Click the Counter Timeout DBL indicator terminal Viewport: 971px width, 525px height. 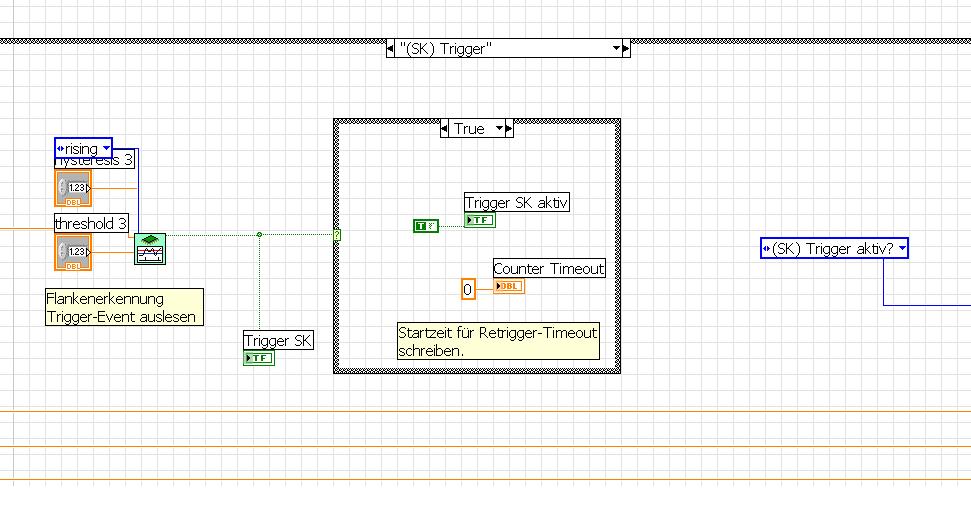coord(509,286)
